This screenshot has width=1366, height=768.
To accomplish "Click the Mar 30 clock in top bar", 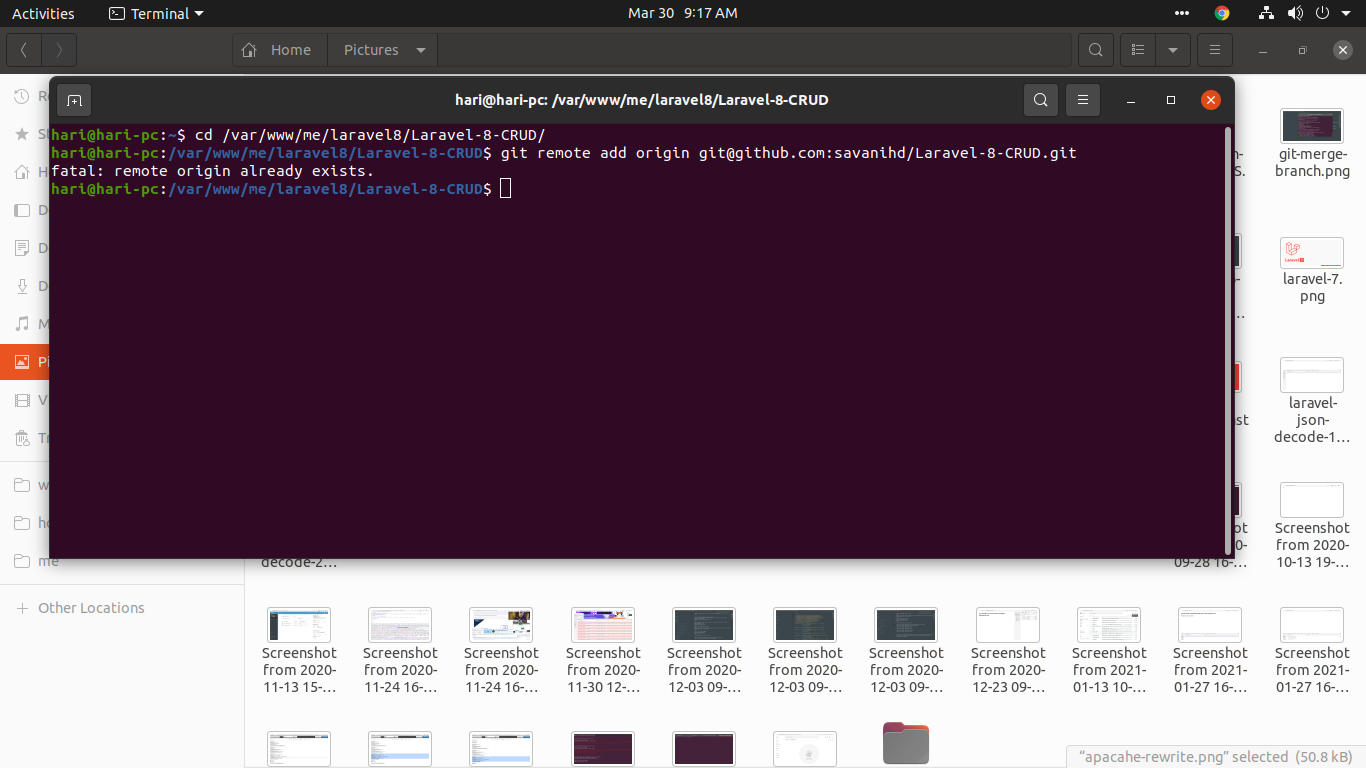I will click(x=683, y=13).
